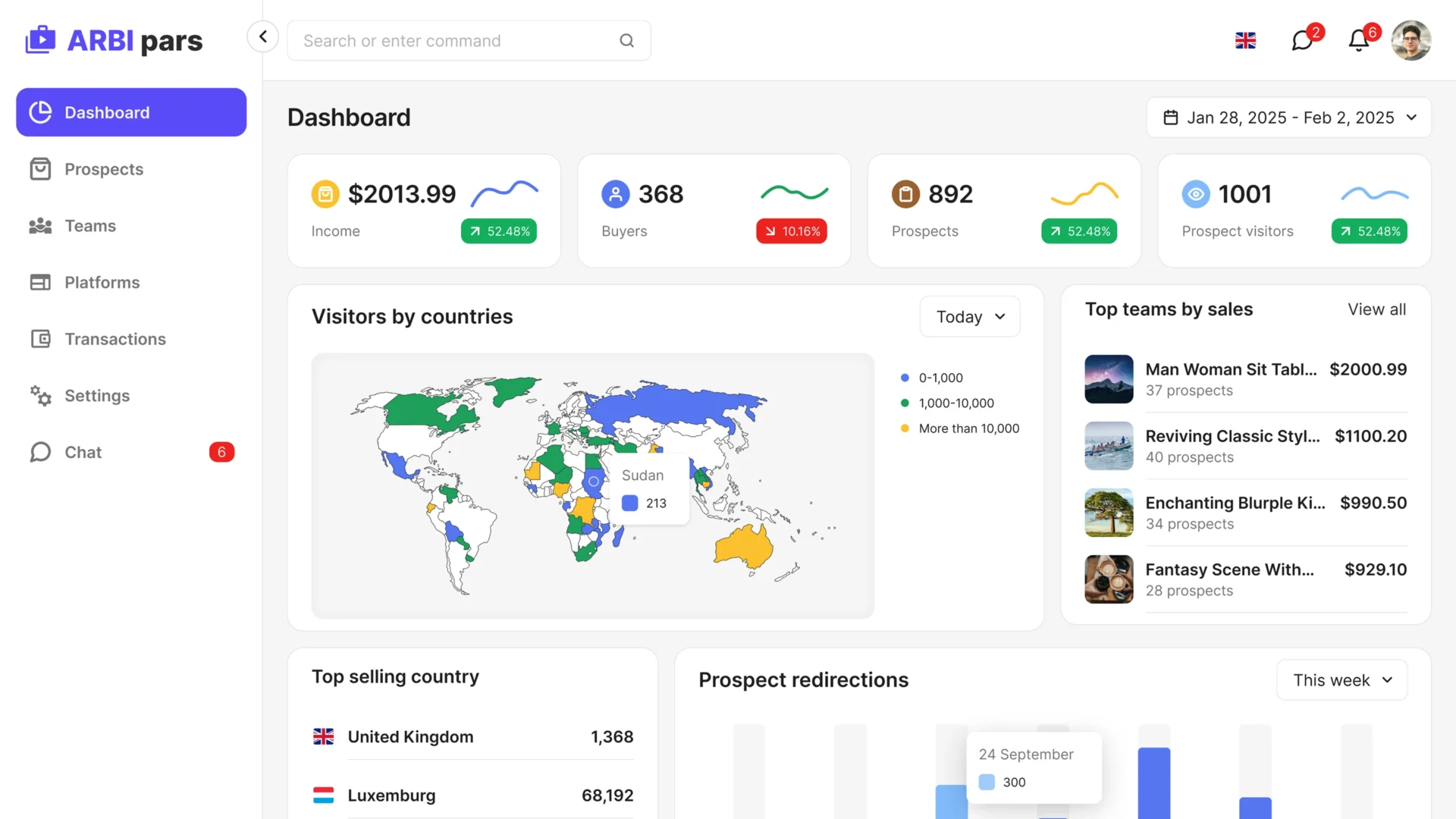
Task: Click the Chat speech bubble icon in sidebar
Action: (x=40, y=452)
